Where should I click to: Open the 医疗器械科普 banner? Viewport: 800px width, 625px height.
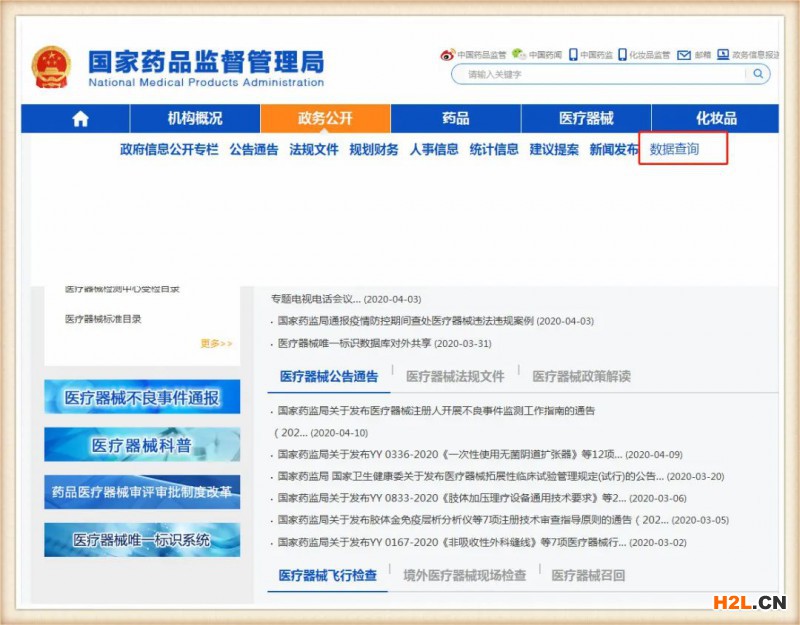coord(142,445)
